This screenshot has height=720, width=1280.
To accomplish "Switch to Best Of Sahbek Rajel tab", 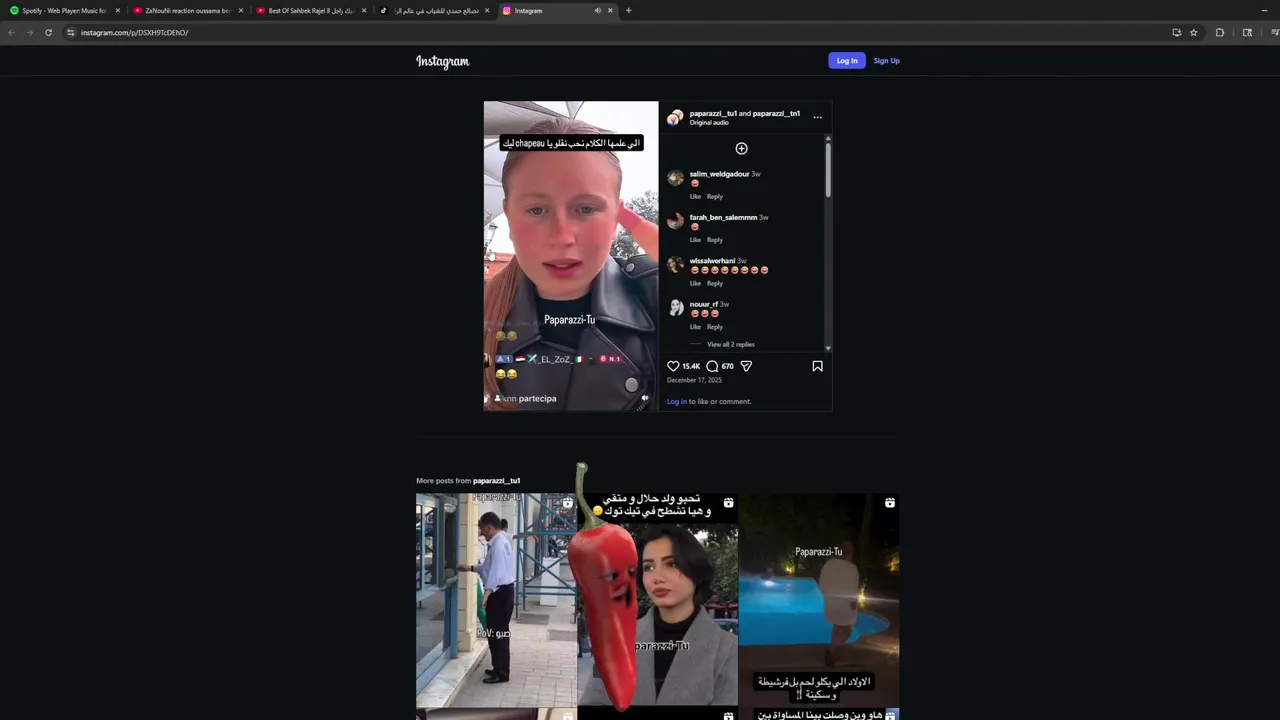I will click(x=309, y=10).
